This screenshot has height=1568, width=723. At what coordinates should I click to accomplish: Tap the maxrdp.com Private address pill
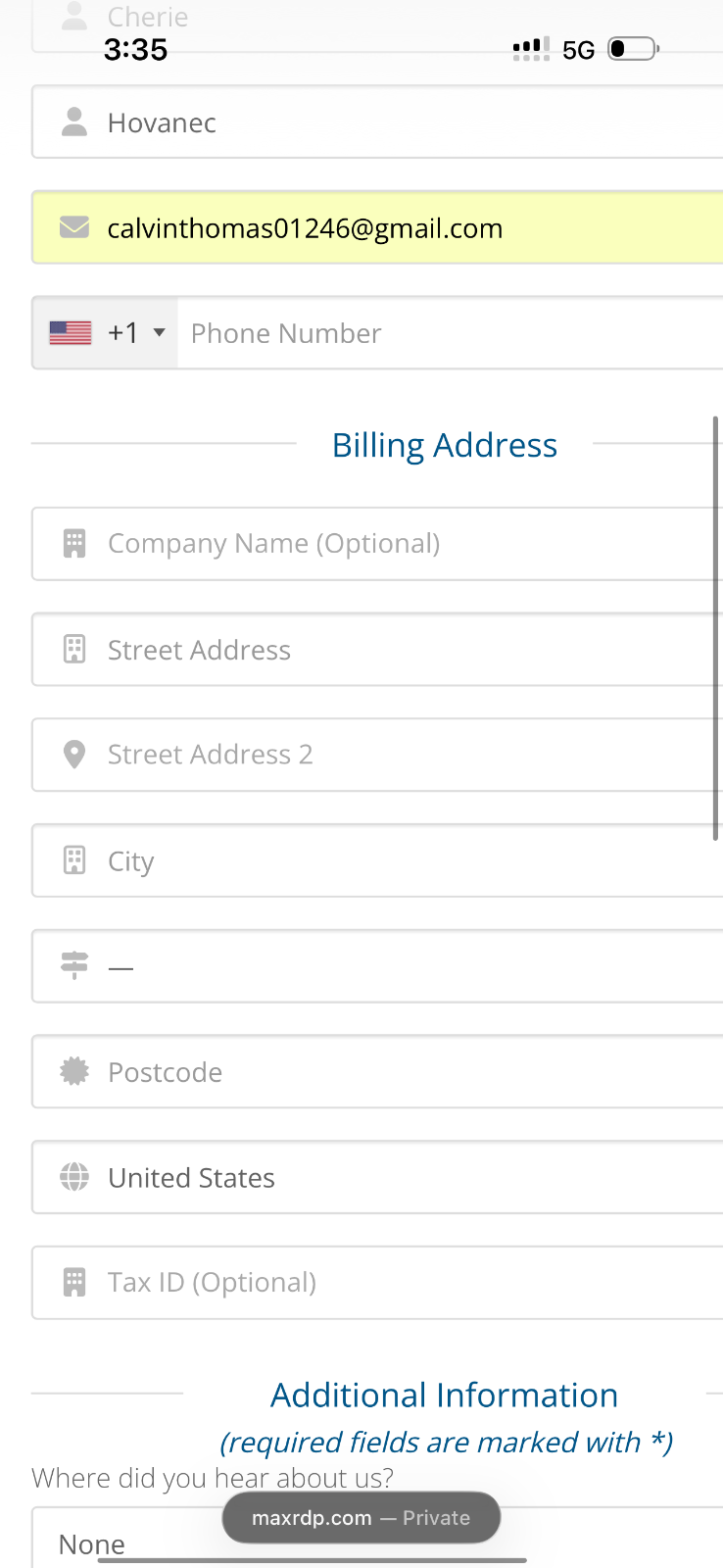tap(361, 1518)
